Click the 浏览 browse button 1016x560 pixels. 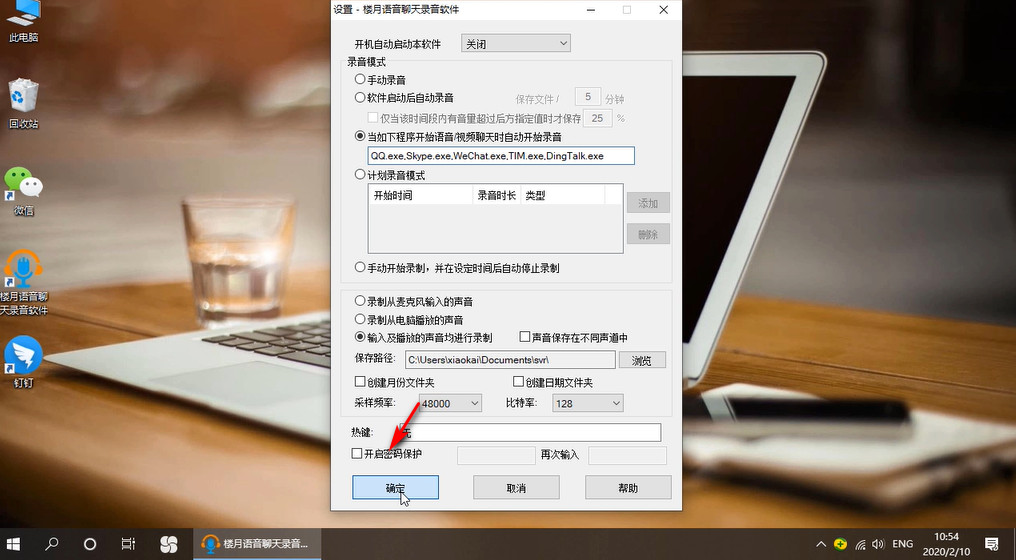641,360
